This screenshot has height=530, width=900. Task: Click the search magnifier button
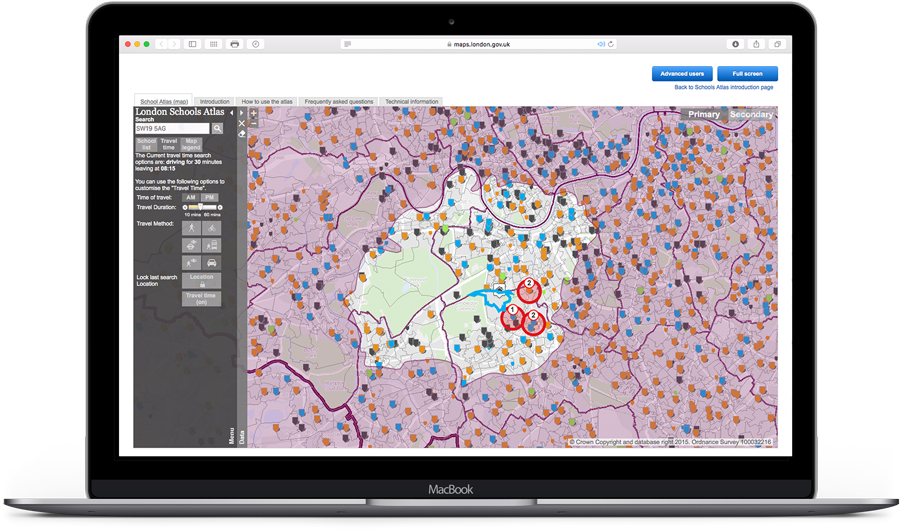coord(218,129)
